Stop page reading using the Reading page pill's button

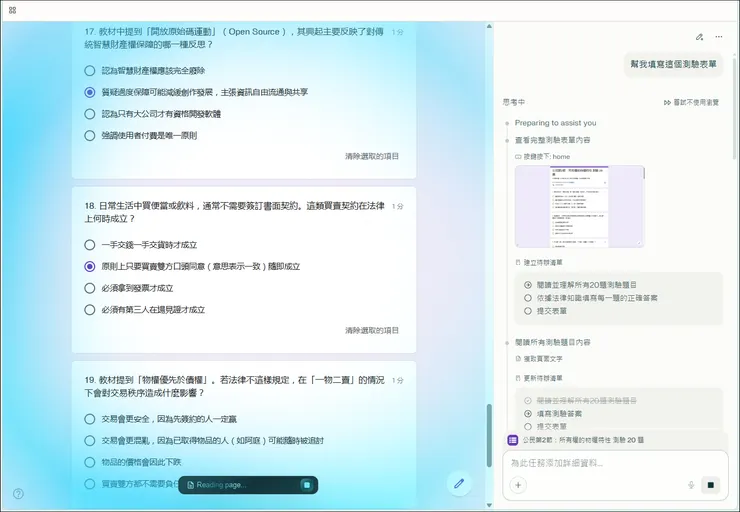(307, 485)
